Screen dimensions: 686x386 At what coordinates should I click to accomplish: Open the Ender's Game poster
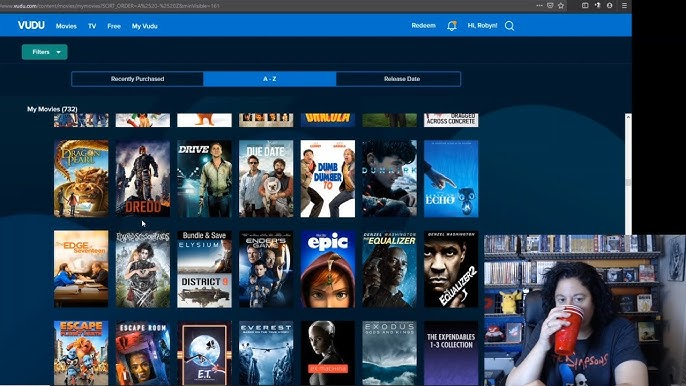[266, 269]
